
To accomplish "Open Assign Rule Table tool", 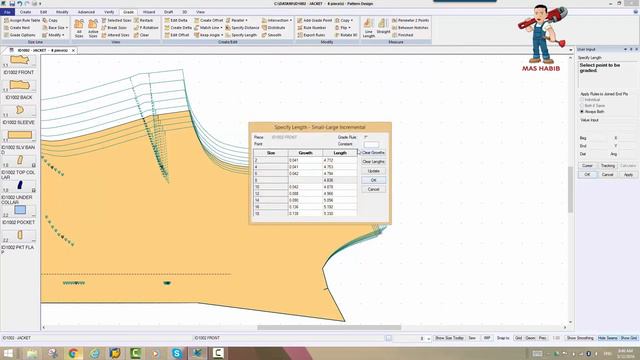I will (x=22, y=20).
